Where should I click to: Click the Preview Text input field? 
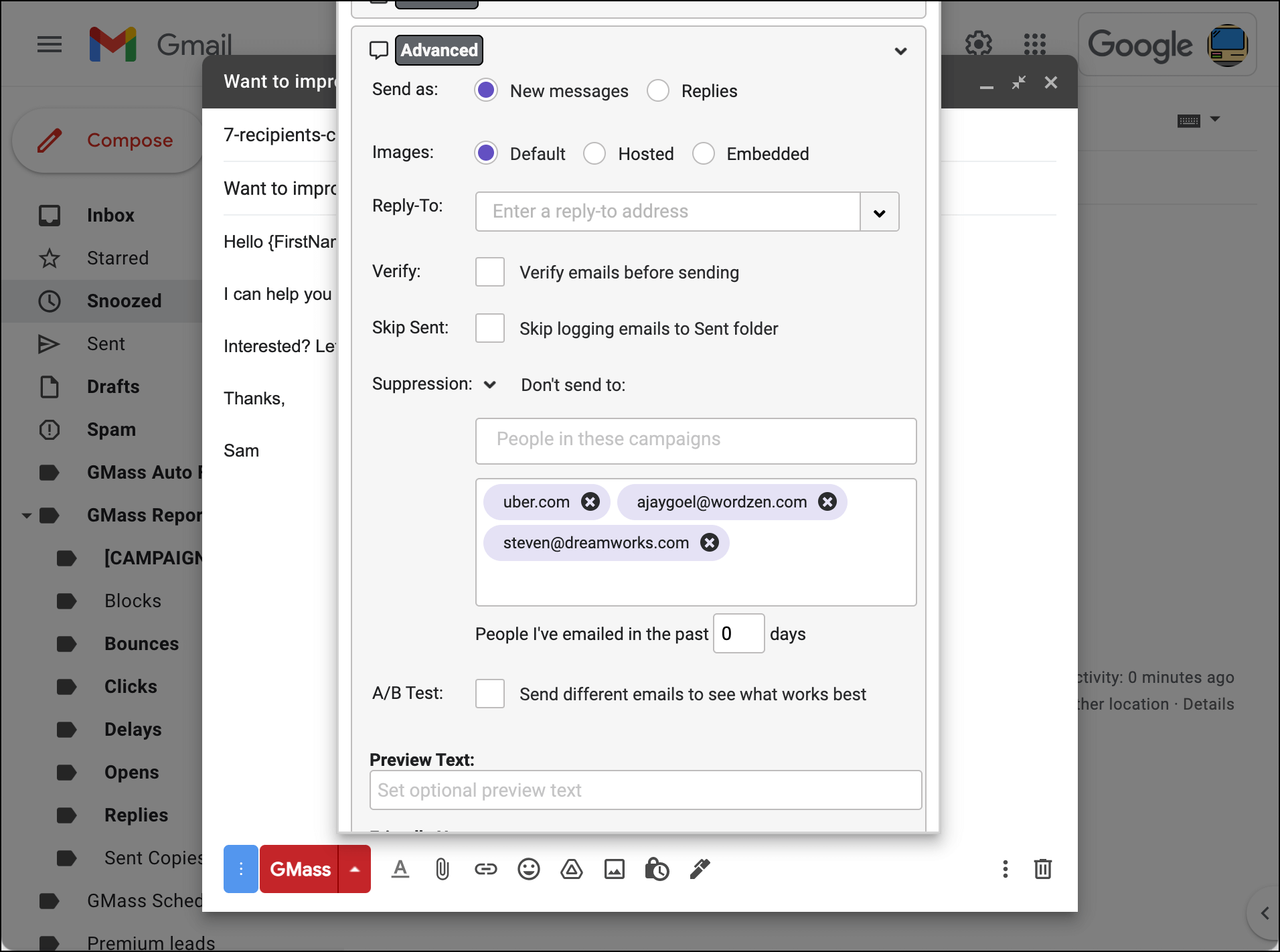tap(645, 790)
